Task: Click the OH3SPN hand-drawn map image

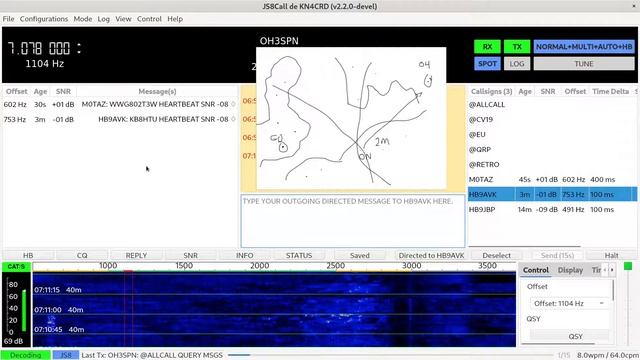Action: [x=351, y=118]
